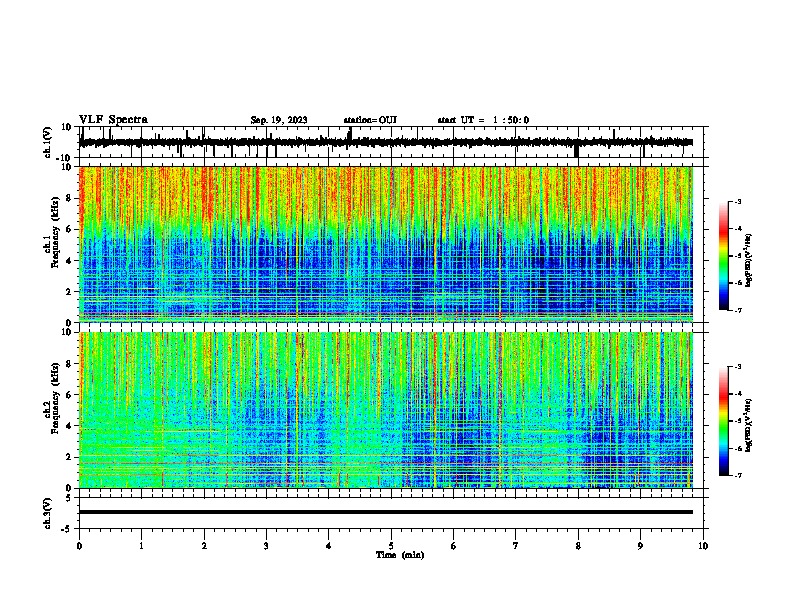The height and width of the screenshot is (612, 792).
Task: Click time axis tick label "1"
Action: point(142,546)
